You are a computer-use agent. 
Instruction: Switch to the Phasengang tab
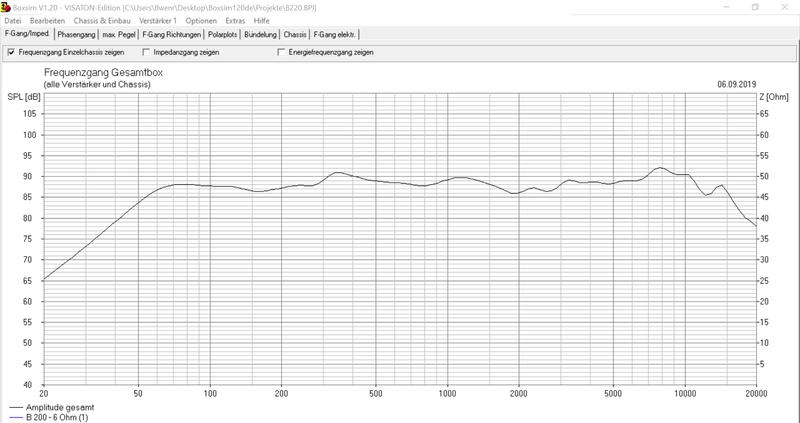[77, 35]
